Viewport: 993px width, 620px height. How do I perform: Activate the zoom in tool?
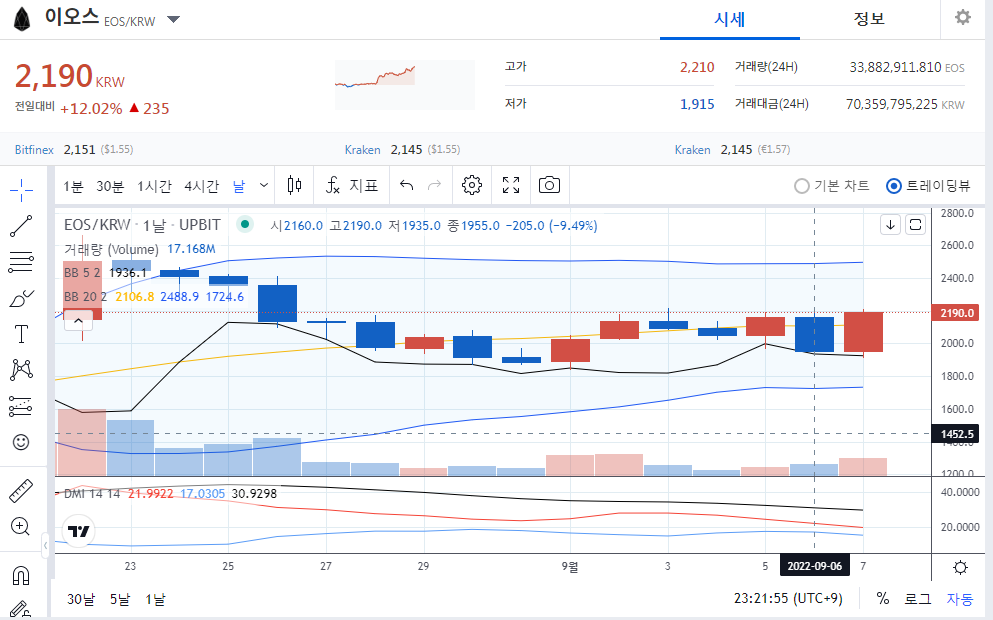pos(21,526)
